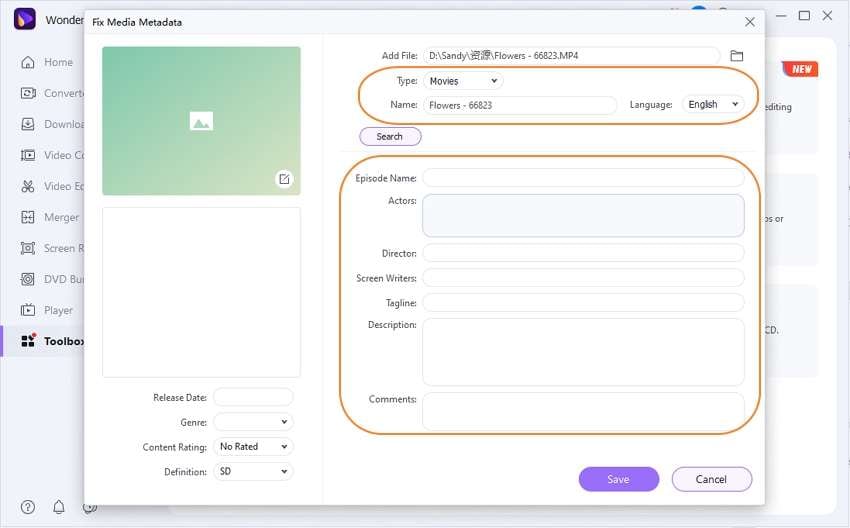Click the Add File path field
This screenshot has height=528, width=850.
[571, 56]
